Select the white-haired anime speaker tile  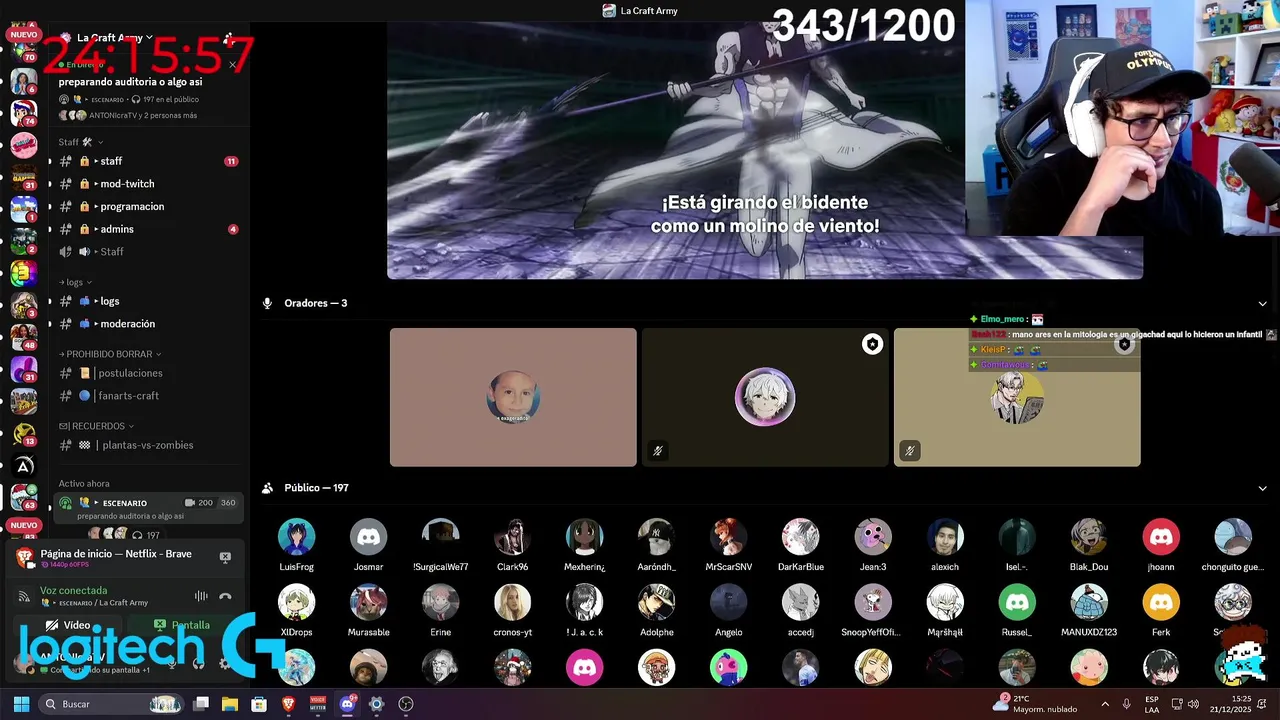765,397
